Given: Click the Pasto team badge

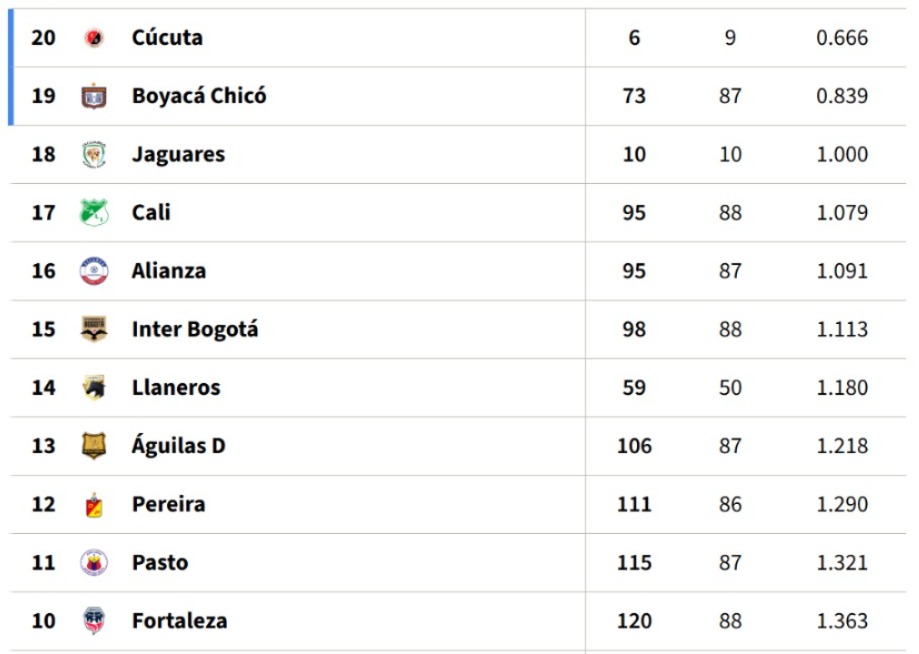Looking at the screenshot, I should pyautogui.click(x=94, y=563).
